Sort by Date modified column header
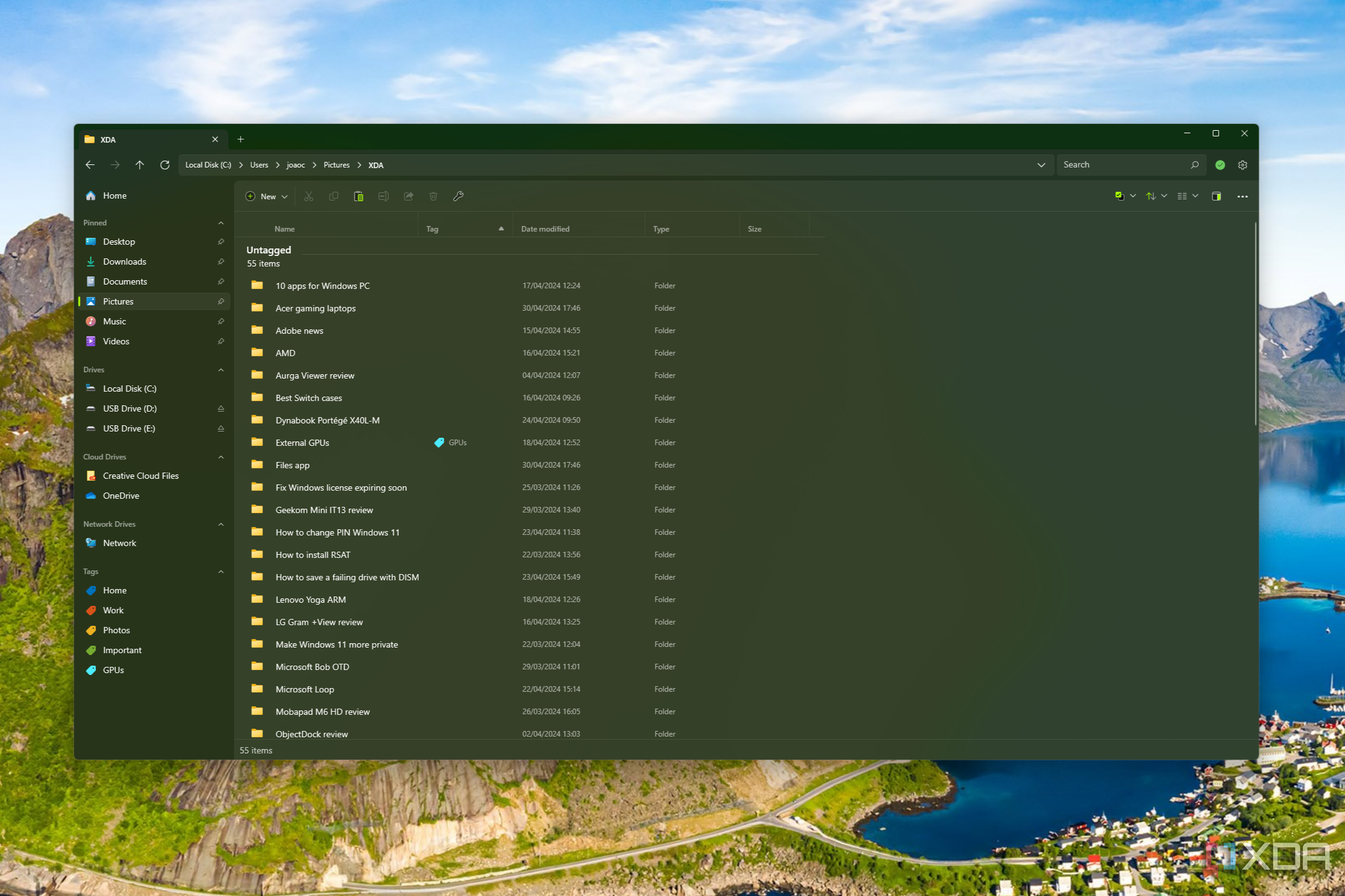 click(x=578, y=229)
